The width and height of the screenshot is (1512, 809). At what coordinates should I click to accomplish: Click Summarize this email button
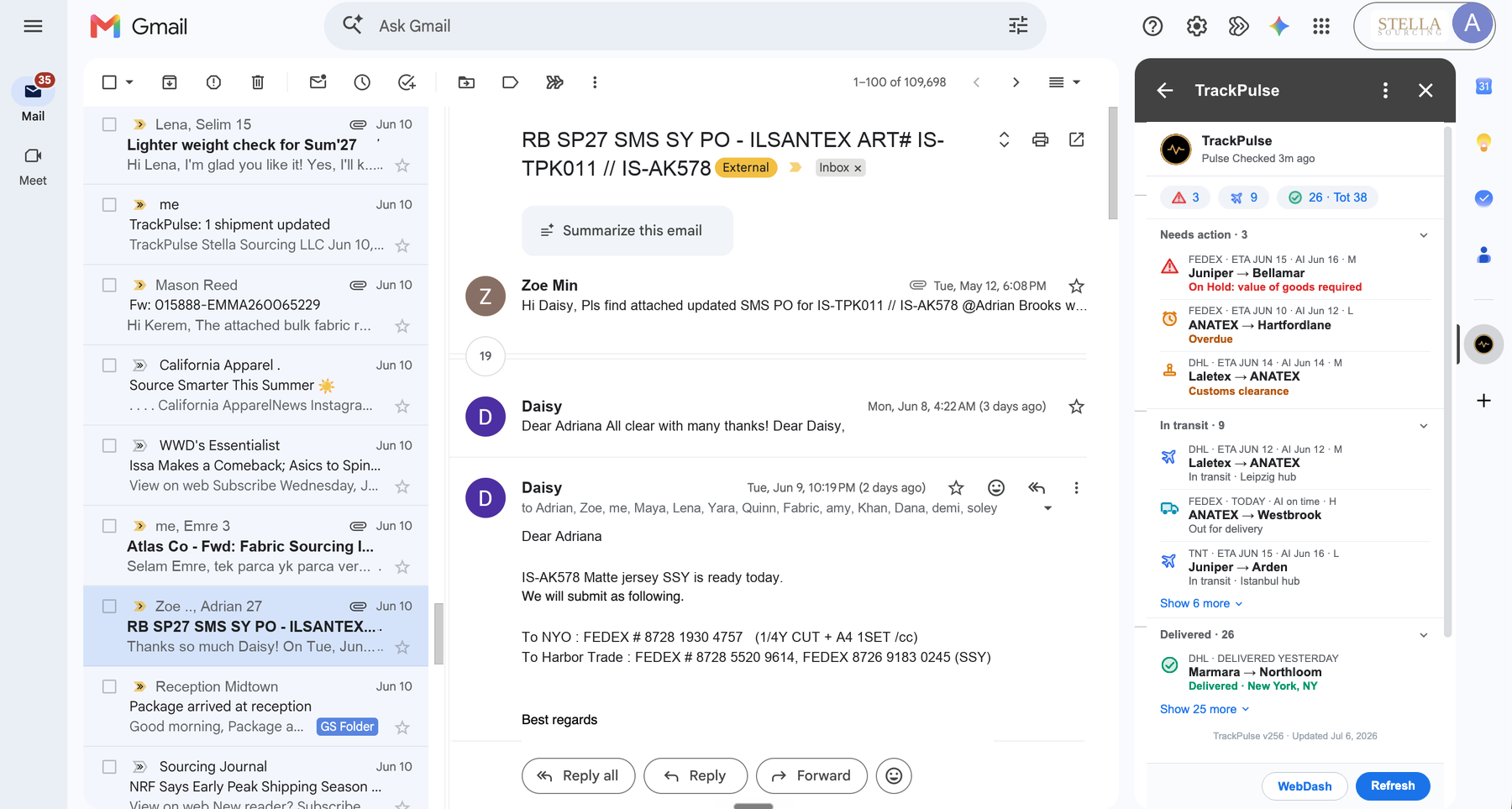(627, 231)
